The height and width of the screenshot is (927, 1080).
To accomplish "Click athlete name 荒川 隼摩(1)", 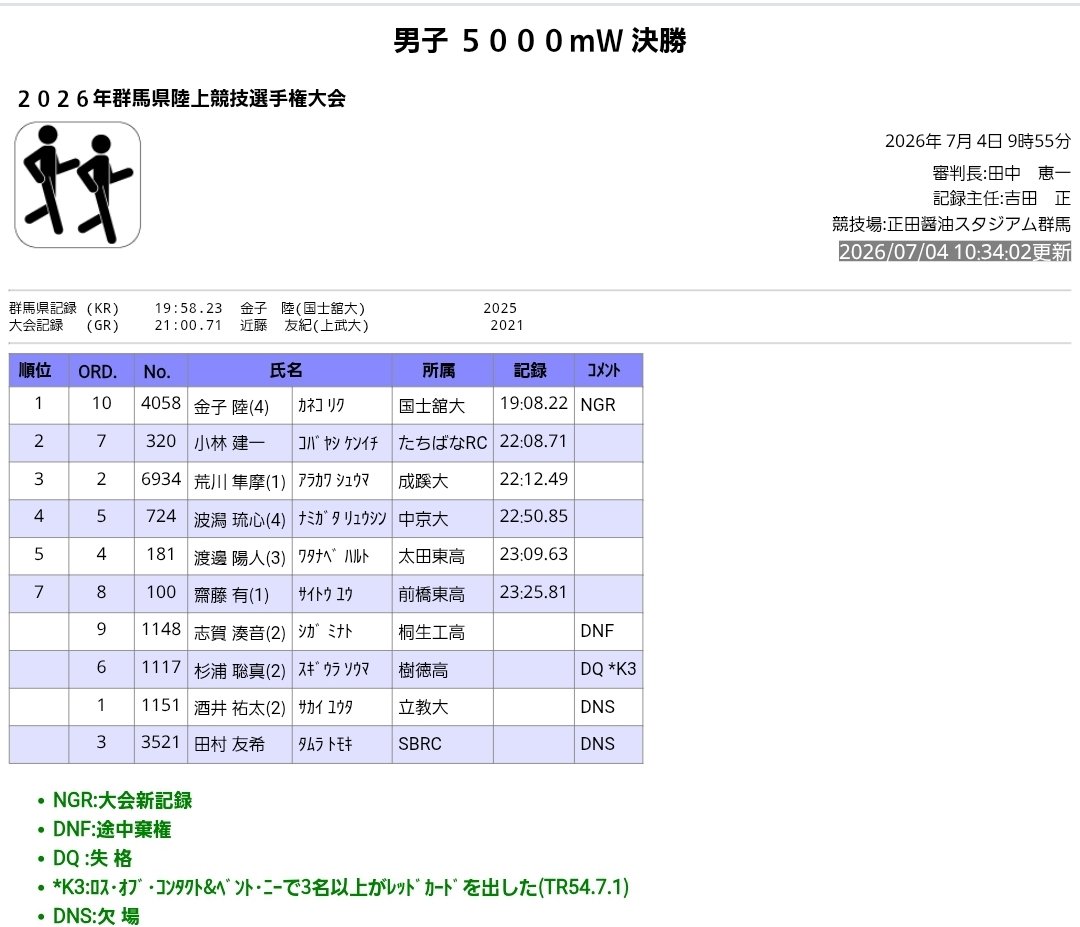I will 240,481.
